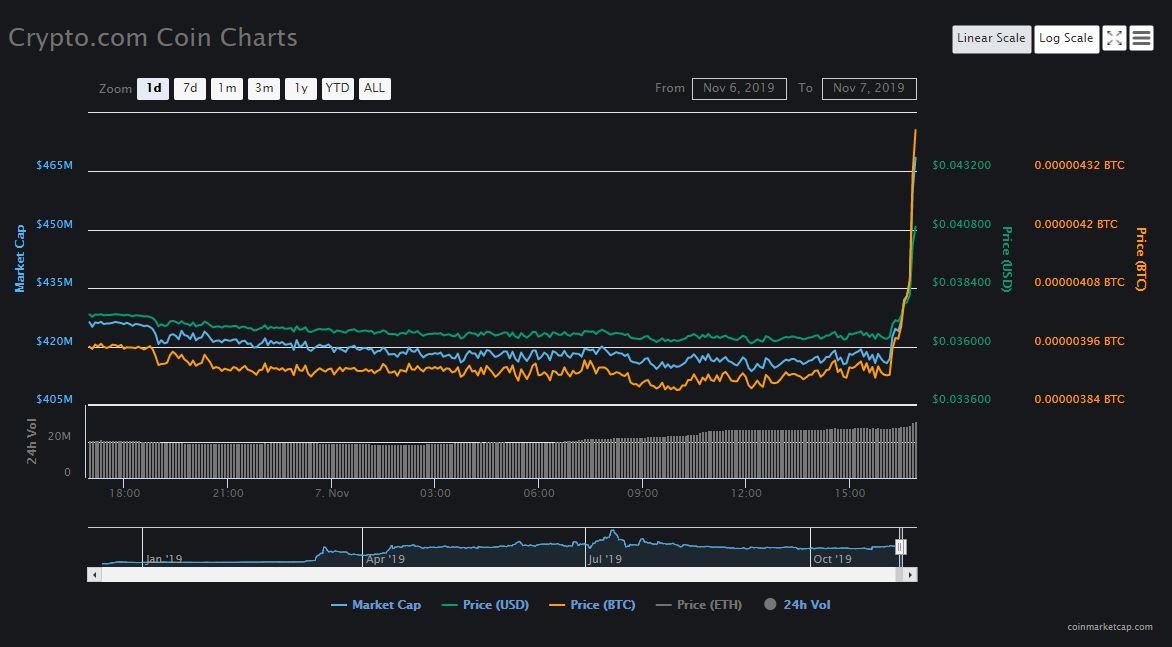Click the navigator right scroll arrow
Image resolution: width=1172 pixels, height=647 pixels.
coord(910,575)
